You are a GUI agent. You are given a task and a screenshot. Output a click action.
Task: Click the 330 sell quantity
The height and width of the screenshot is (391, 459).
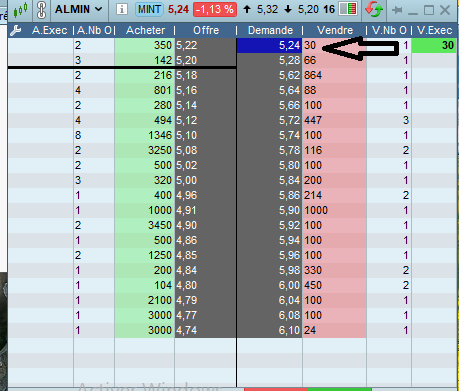(x=313, y=270)
